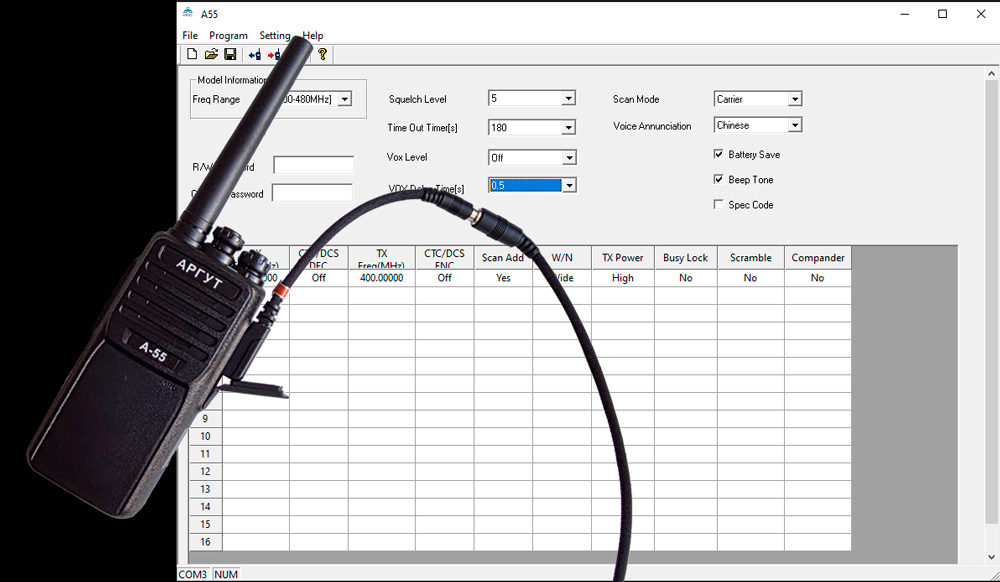Click the Read from radio icon
1000x582 pixels.
(255, 54)
